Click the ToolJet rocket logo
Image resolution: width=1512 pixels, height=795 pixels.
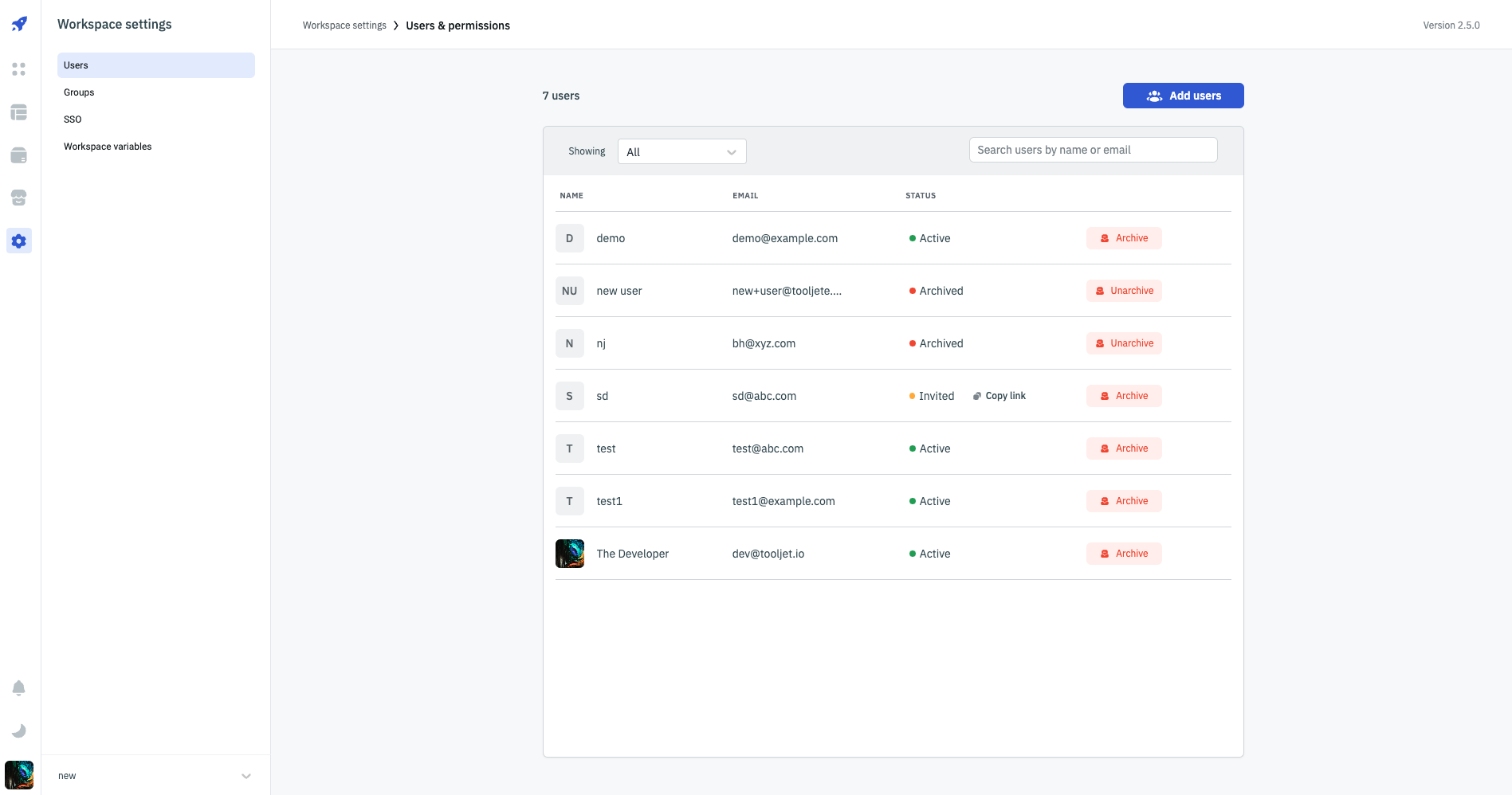pos(19,24)
